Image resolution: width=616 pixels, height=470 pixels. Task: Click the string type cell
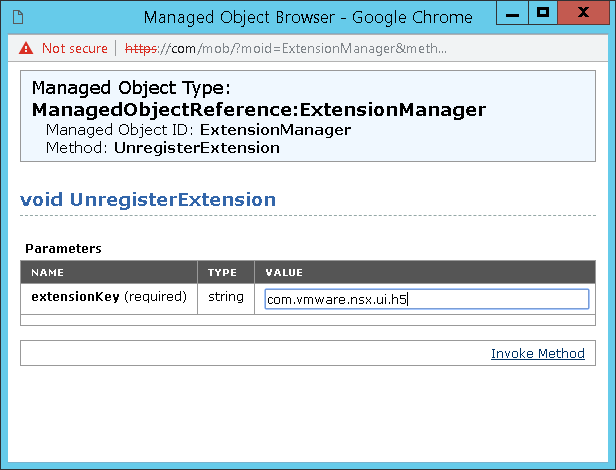pos(226,297)
